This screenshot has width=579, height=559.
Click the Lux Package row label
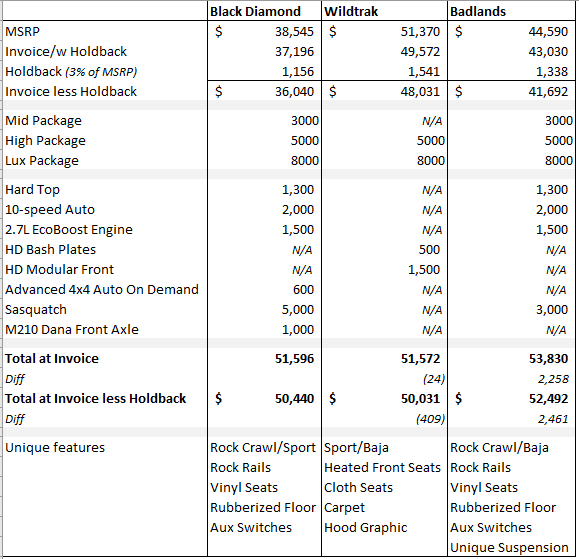pyautogui.click(x=42, y=161)
